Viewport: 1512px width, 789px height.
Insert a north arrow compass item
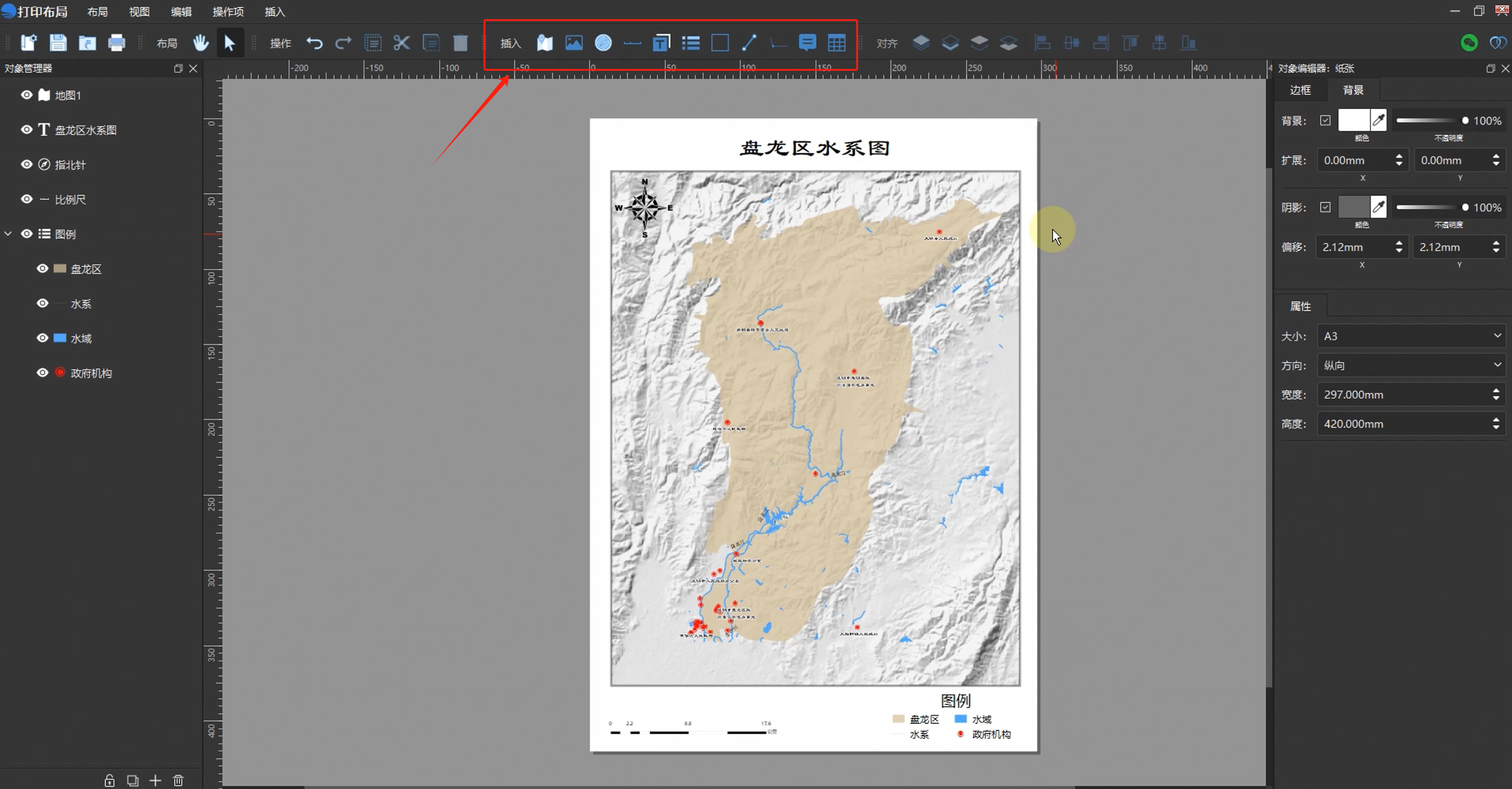tap(603, 43)
